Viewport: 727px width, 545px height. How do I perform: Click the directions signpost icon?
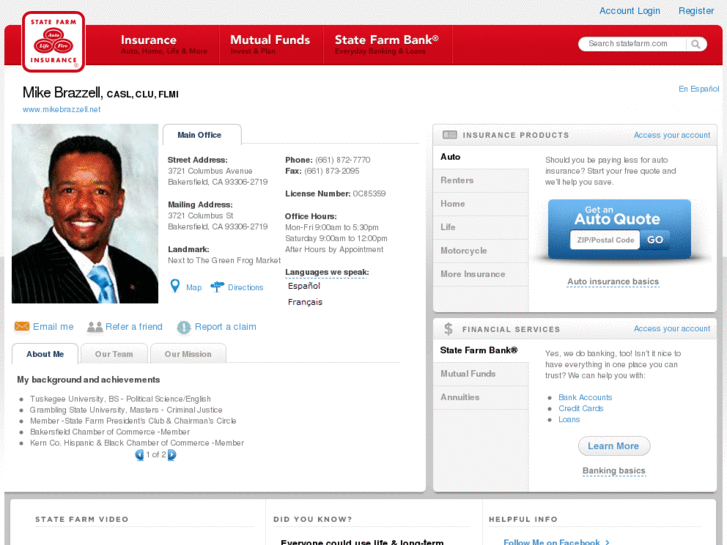pos(217,287)
